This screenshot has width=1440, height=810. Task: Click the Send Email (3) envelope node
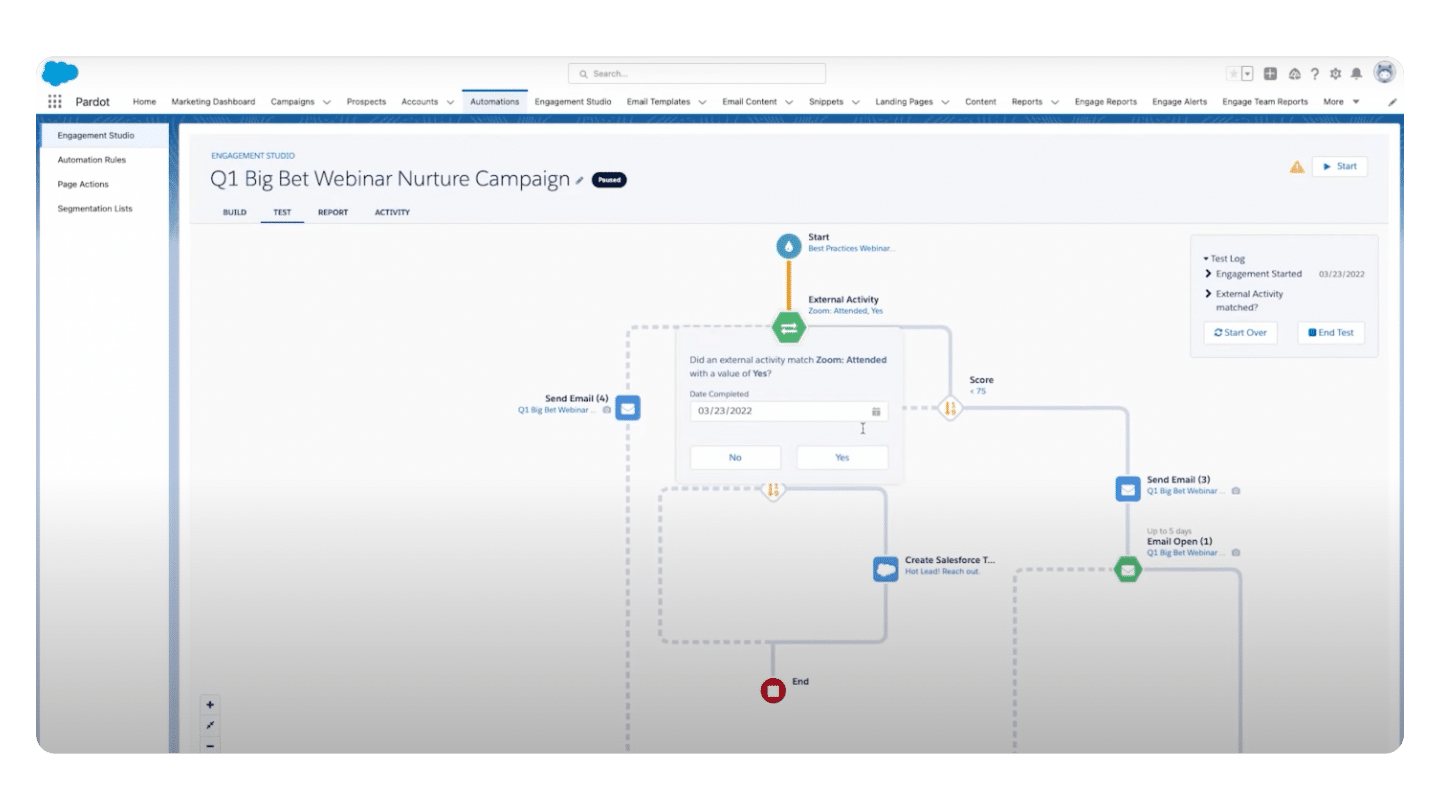coord(1128,489)
